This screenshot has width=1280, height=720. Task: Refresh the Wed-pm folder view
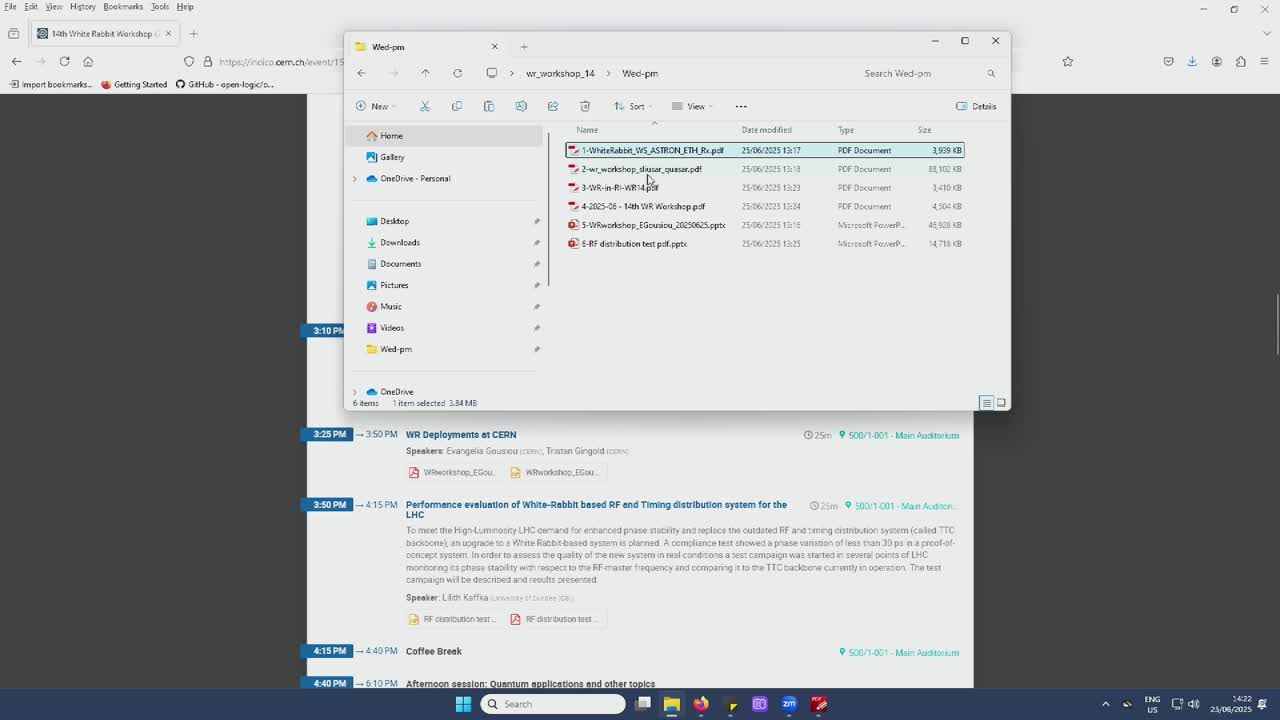point(457,73)
